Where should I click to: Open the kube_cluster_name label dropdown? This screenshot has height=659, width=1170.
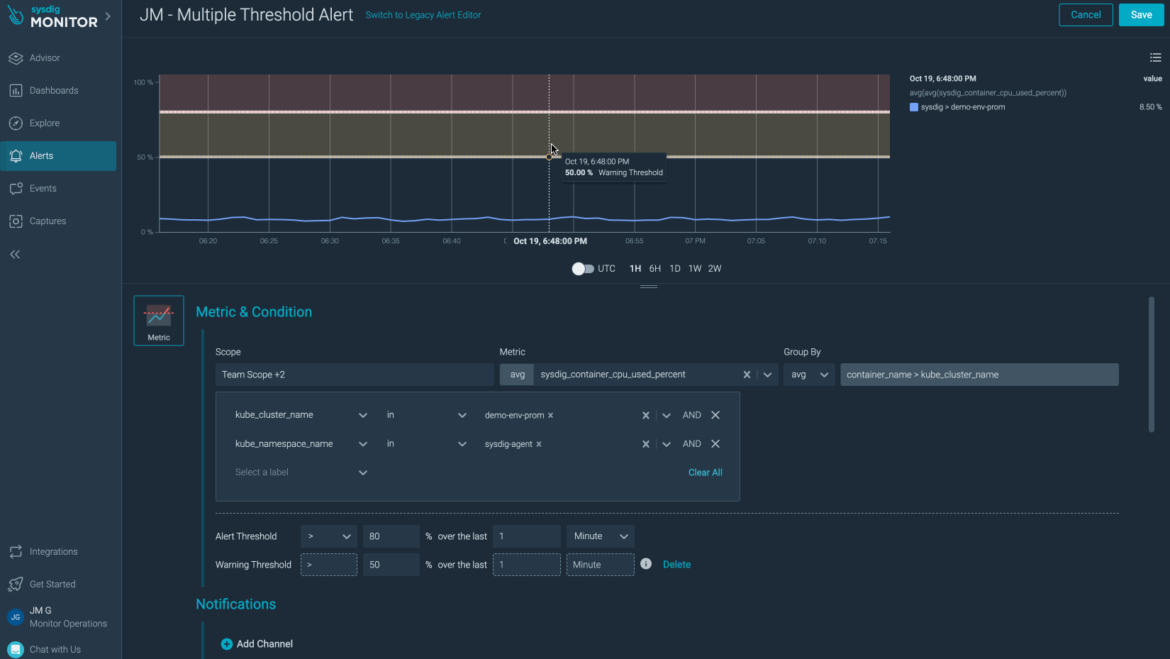pos(301,415)
